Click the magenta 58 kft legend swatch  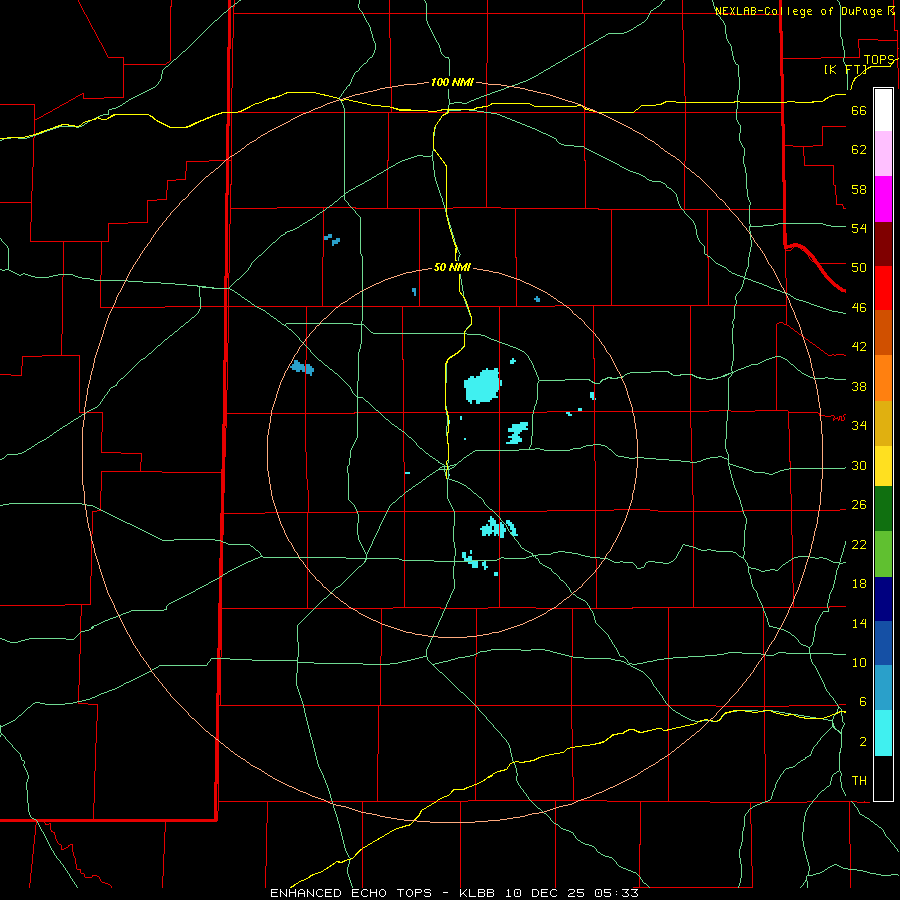883,199
